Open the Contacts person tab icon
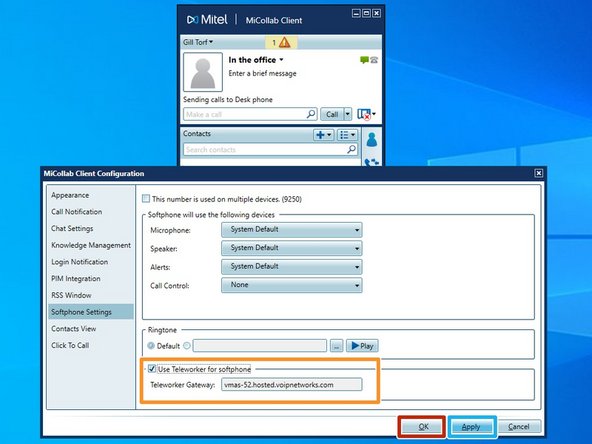This screenshot has width=592, height=444. pyautogui.click(x=372, y=139)
